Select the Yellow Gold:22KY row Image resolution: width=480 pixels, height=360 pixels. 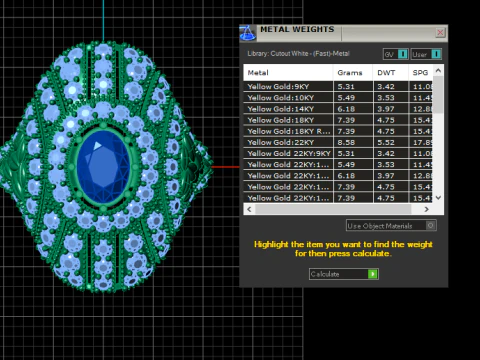[x=338, y=142]
